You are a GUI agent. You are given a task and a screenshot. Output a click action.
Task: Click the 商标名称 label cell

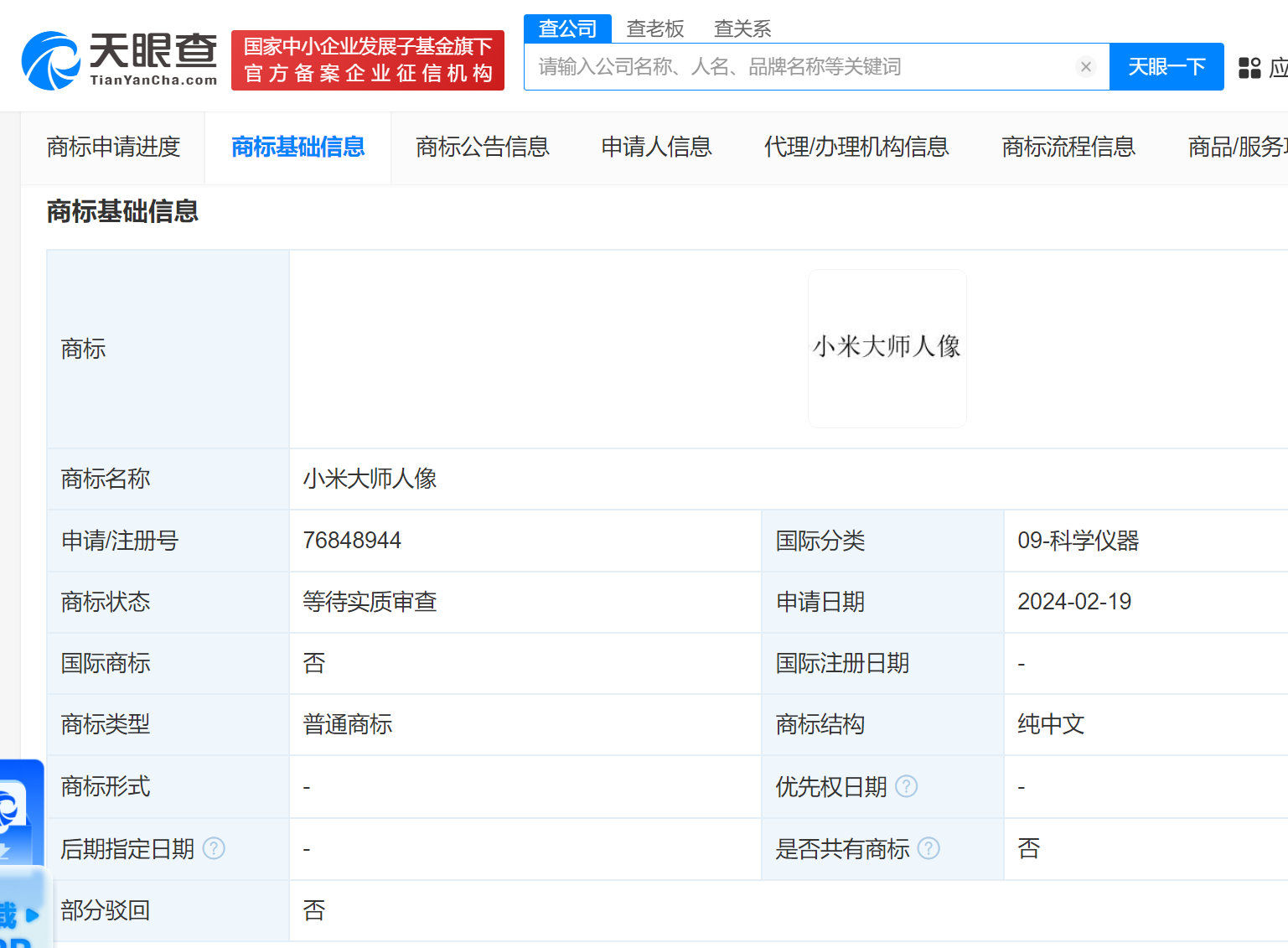pyautogui.click(x=168, y=479)
